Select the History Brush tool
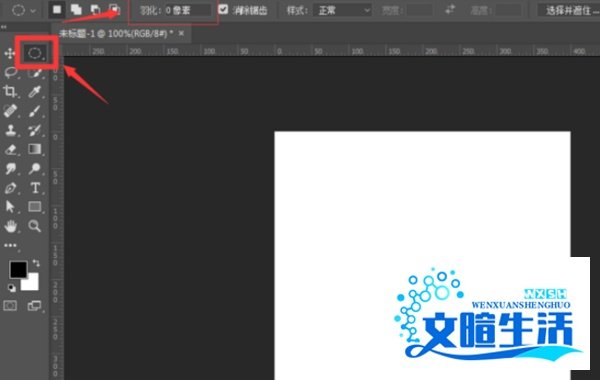The image size is (600, 380). pos(35,130)
